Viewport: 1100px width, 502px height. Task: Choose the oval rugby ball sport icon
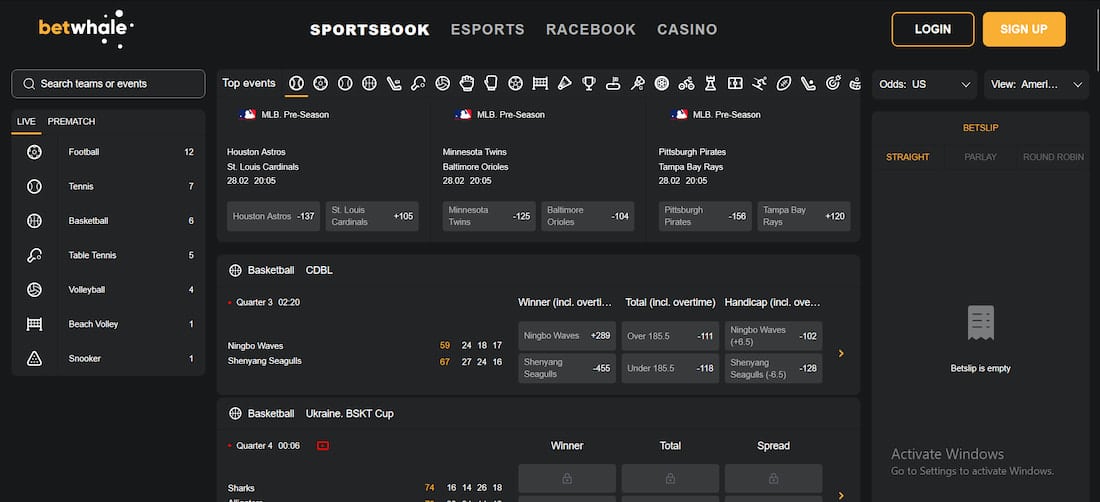click(784, 83)
